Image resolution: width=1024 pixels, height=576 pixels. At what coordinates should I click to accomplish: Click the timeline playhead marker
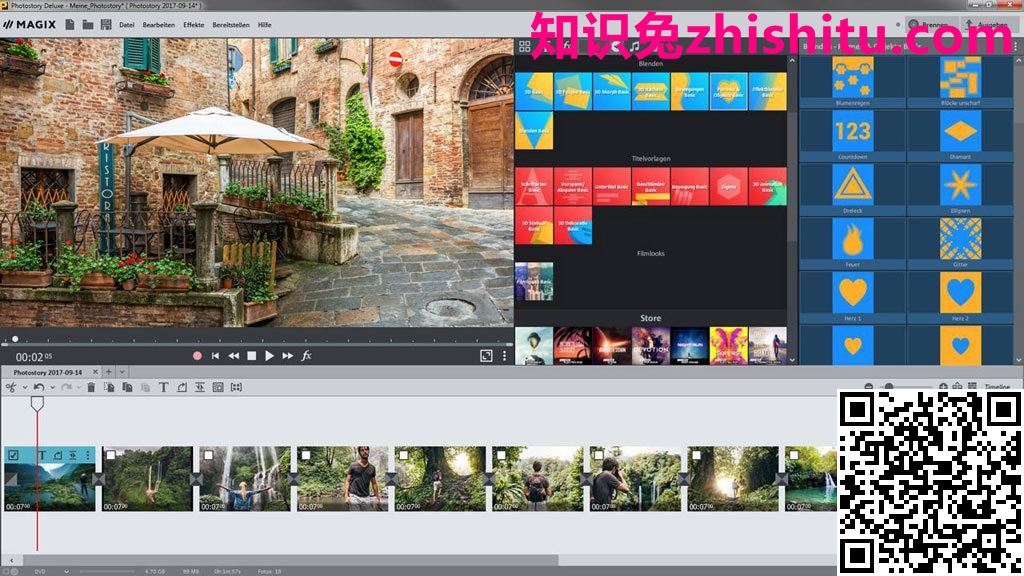pos(37,404)
